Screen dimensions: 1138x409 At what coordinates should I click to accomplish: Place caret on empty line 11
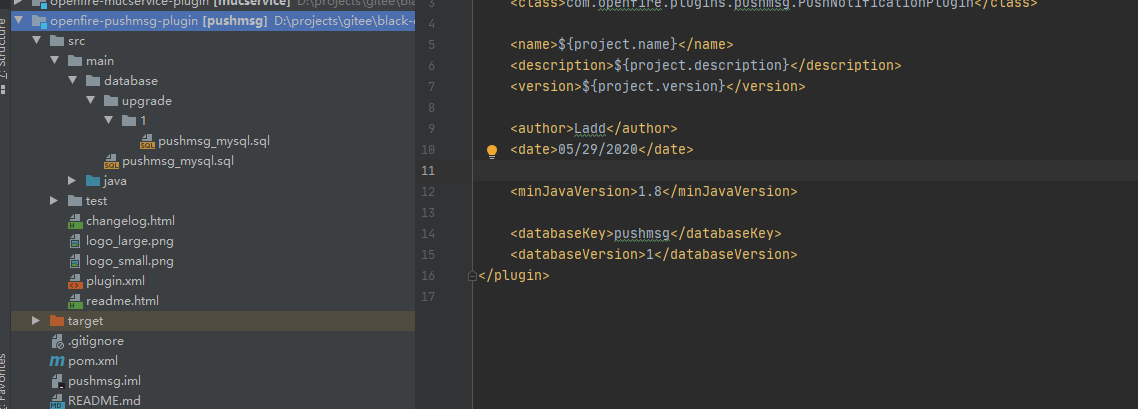tap(805, 171)
